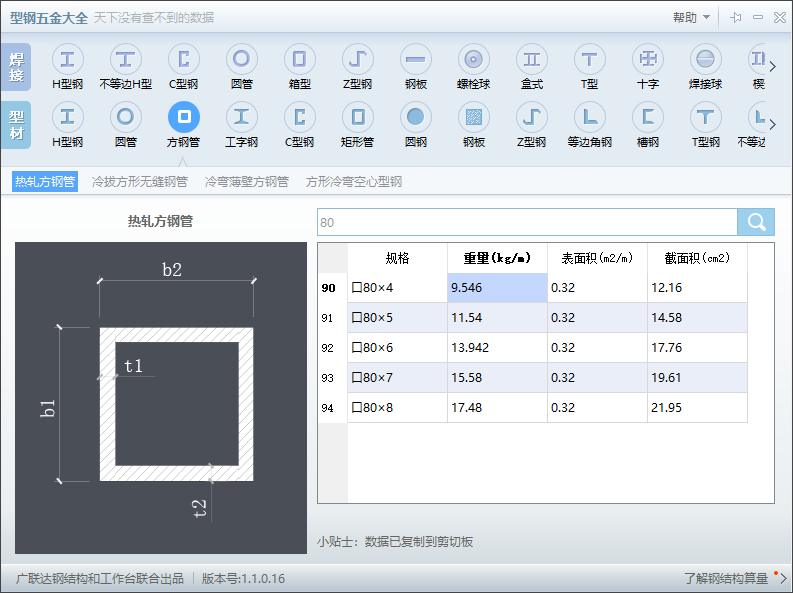Choose the welded 十字 cross section icon

click(648, 61)
